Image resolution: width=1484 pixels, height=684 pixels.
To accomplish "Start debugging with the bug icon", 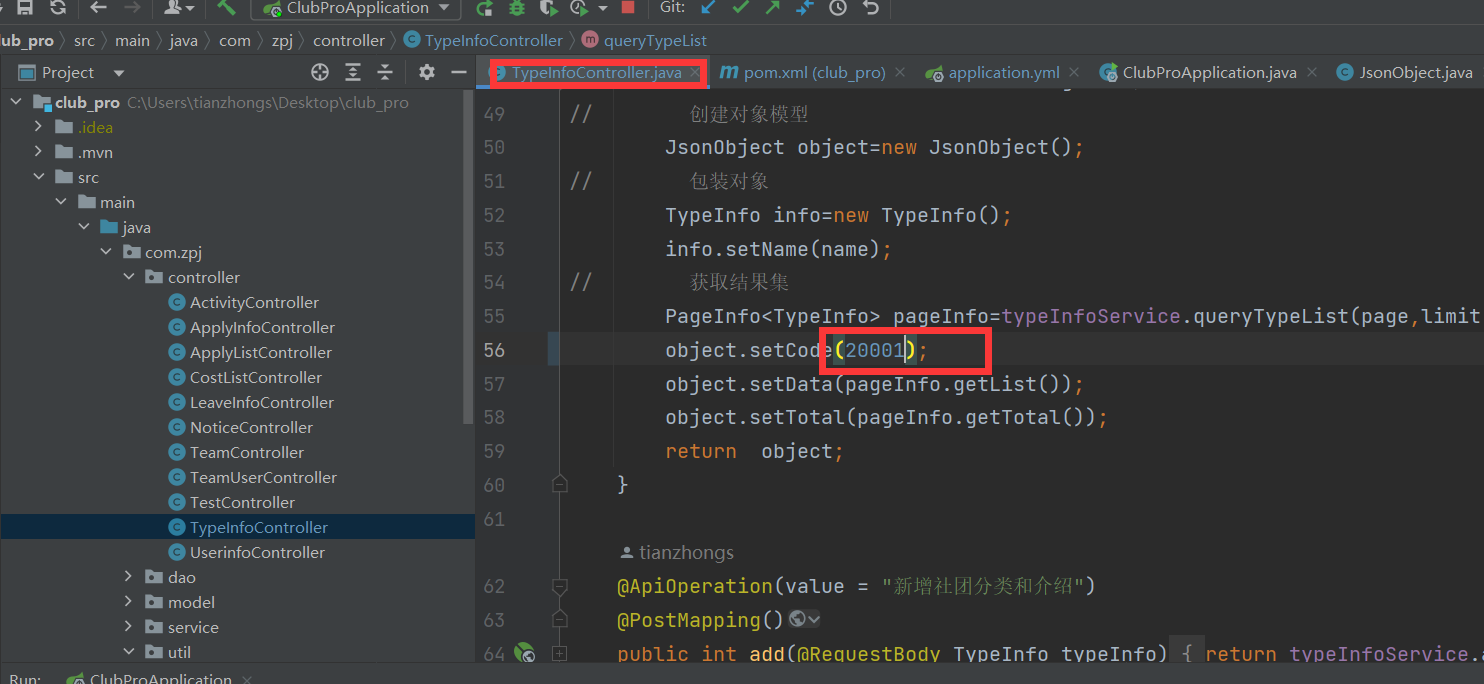I will pos(516,8).
